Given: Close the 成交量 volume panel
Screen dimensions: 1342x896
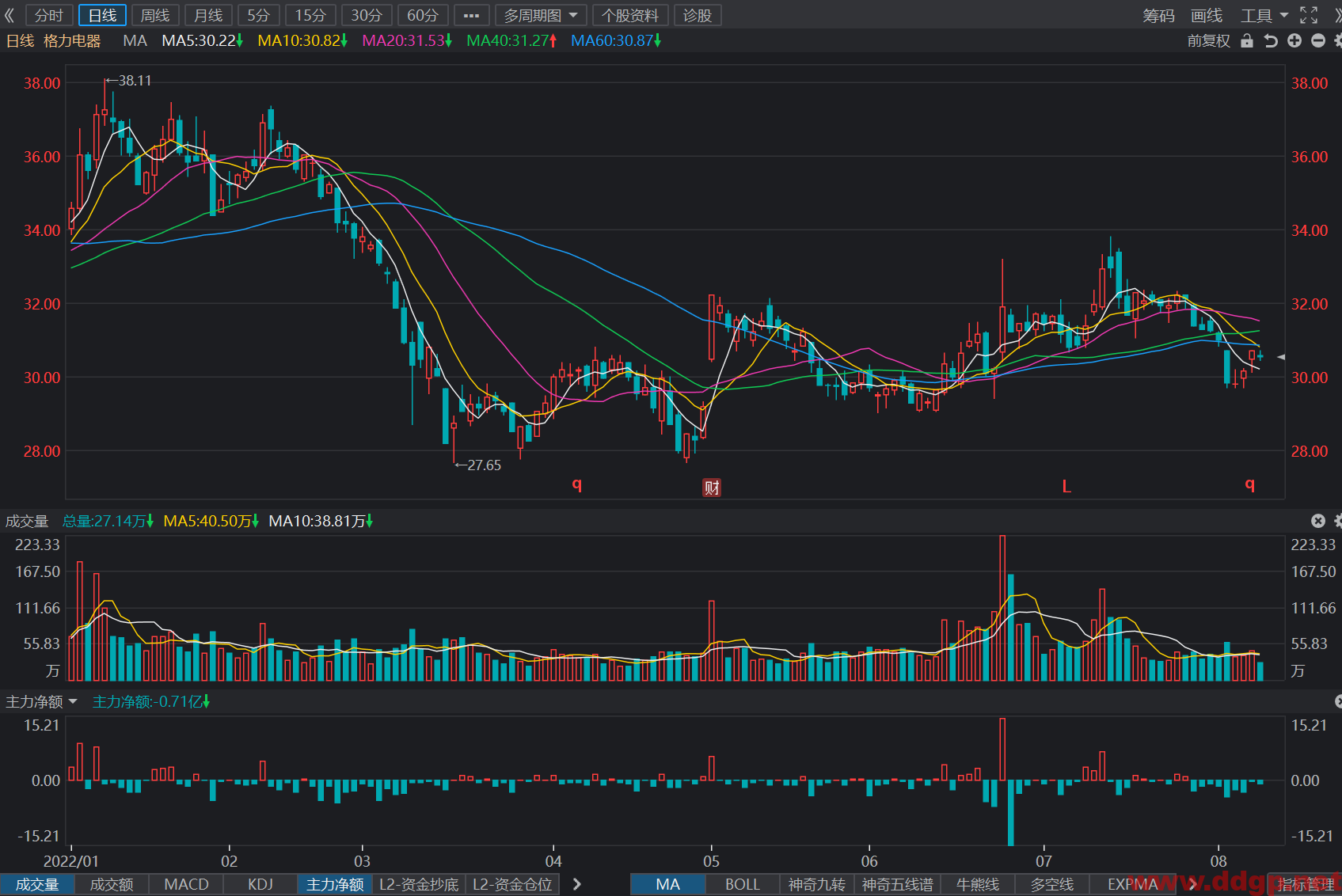Looking at the screenshot, I should [1318, 521].
